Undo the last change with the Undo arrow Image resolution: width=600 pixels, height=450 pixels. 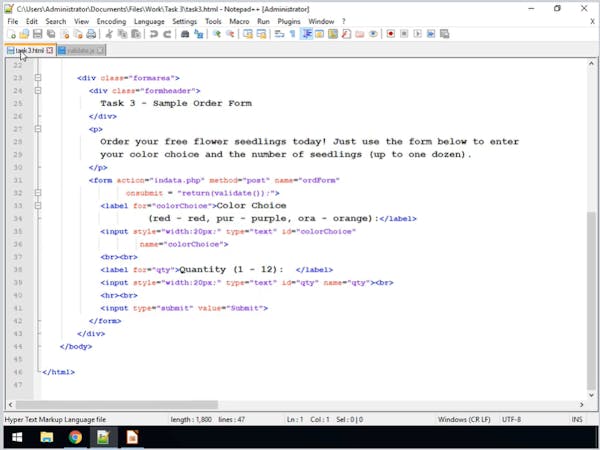click(x=154, y=34)
